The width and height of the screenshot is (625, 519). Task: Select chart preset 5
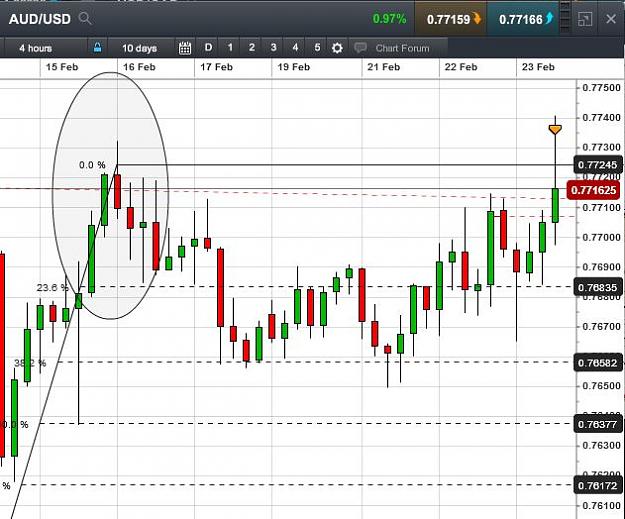(317, 48)
